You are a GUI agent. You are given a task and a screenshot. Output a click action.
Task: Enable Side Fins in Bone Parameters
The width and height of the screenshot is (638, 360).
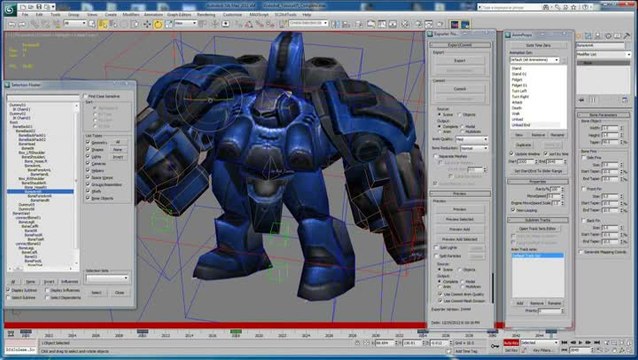584,158
